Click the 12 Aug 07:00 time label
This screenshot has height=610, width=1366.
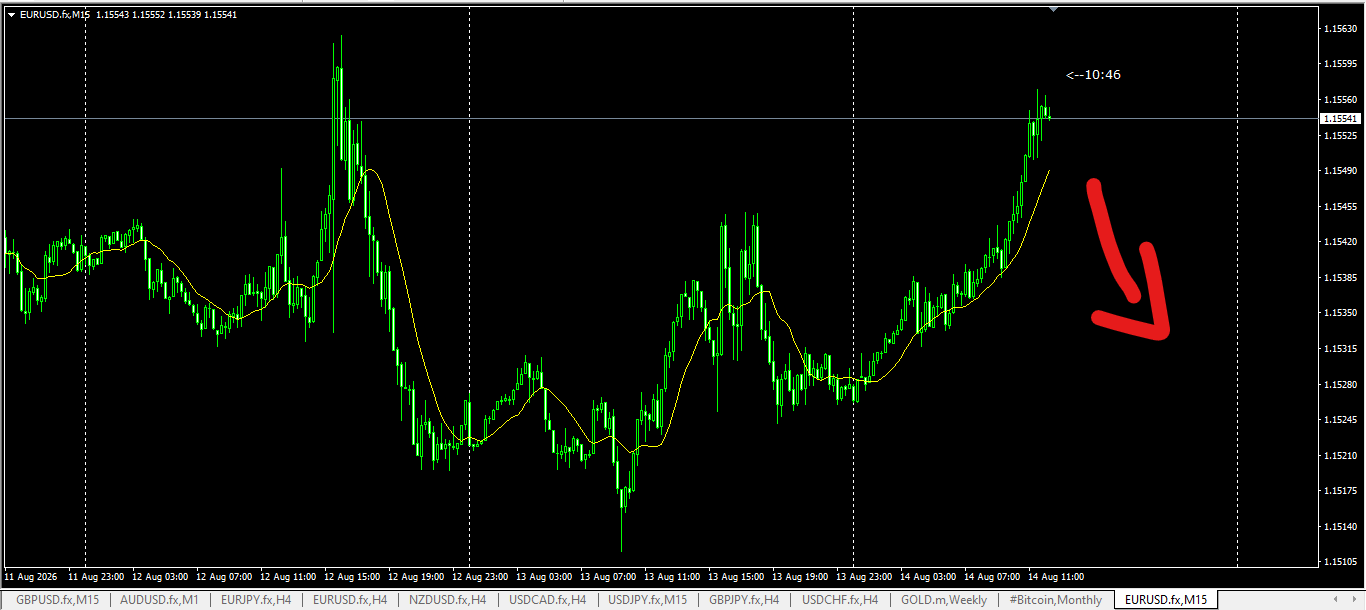tap(224, 577)
